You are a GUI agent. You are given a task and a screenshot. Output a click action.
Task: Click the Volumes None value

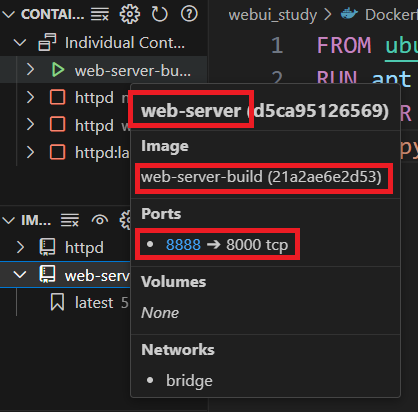(160, 313)
